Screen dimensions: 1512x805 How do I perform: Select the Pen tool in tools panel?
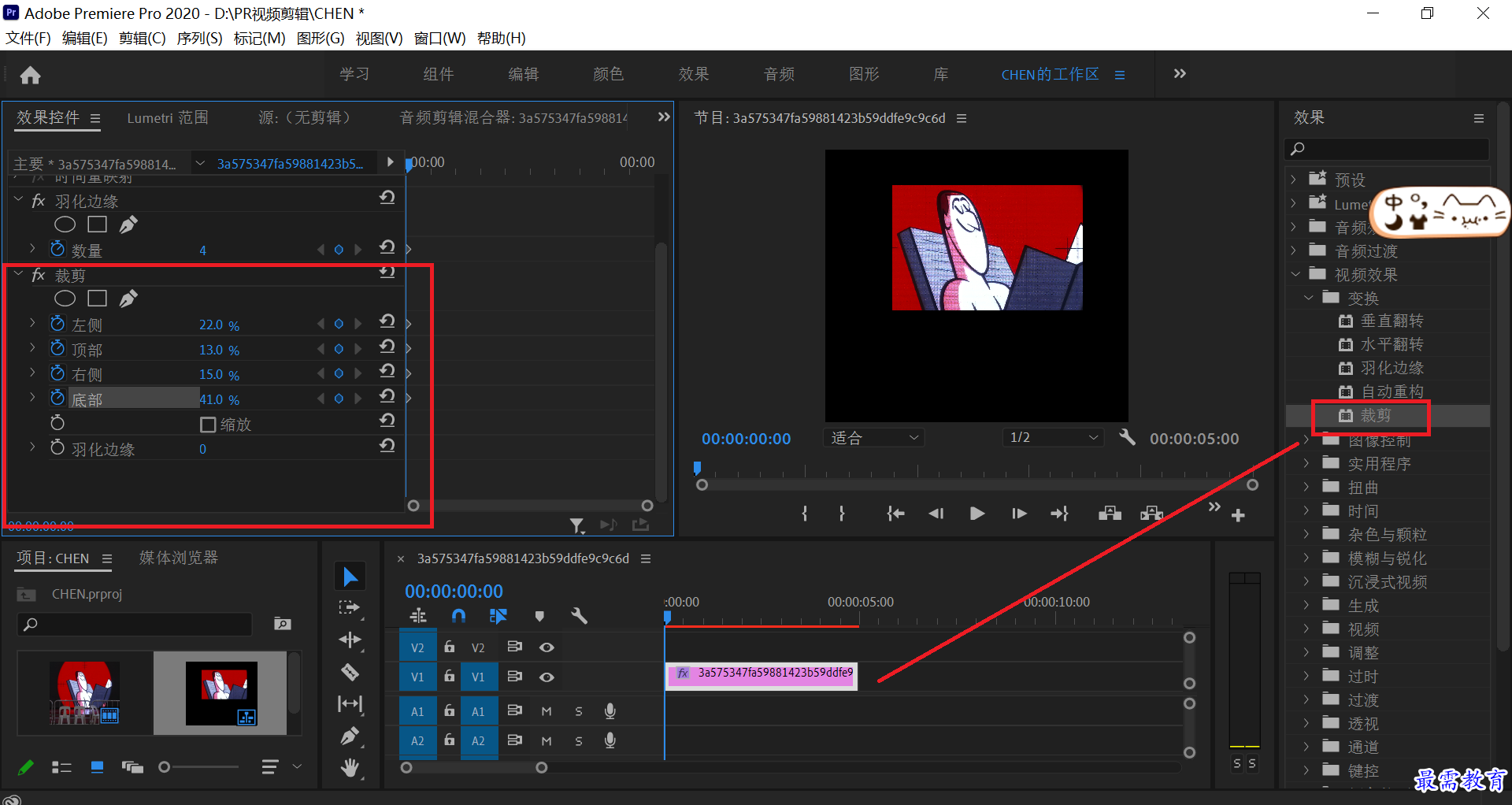tap(350, 736)
